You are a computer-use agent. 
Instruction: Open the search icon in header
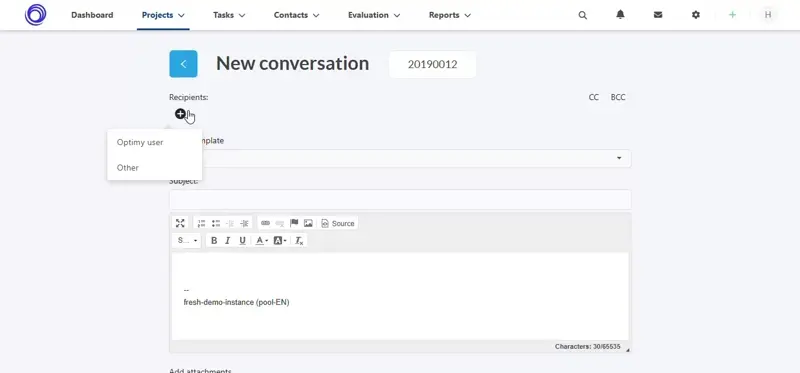(x=583, y=15)
